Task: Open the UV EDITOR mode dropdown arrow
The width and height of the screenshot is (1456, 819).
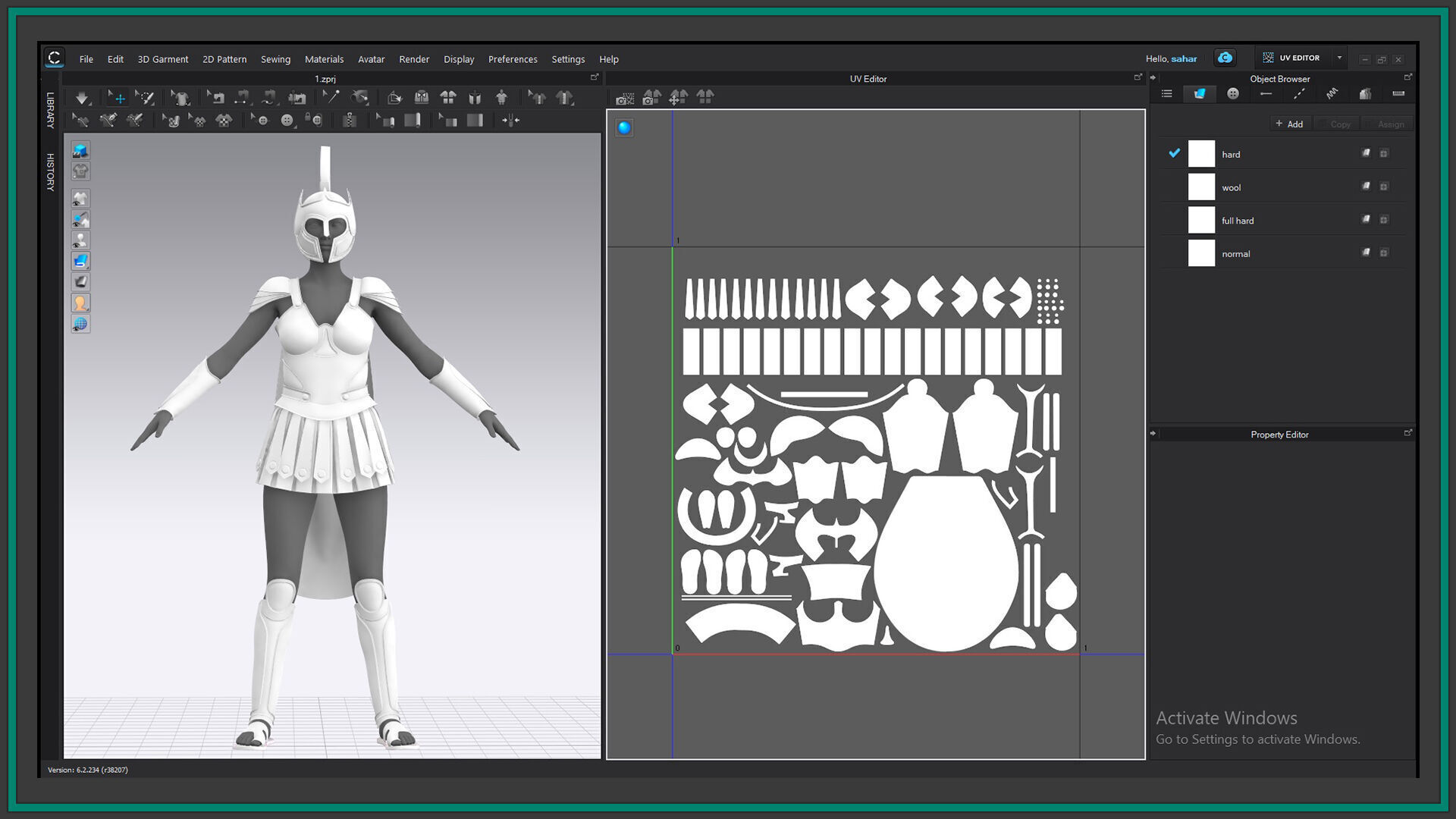Action: coord(1339,58)
